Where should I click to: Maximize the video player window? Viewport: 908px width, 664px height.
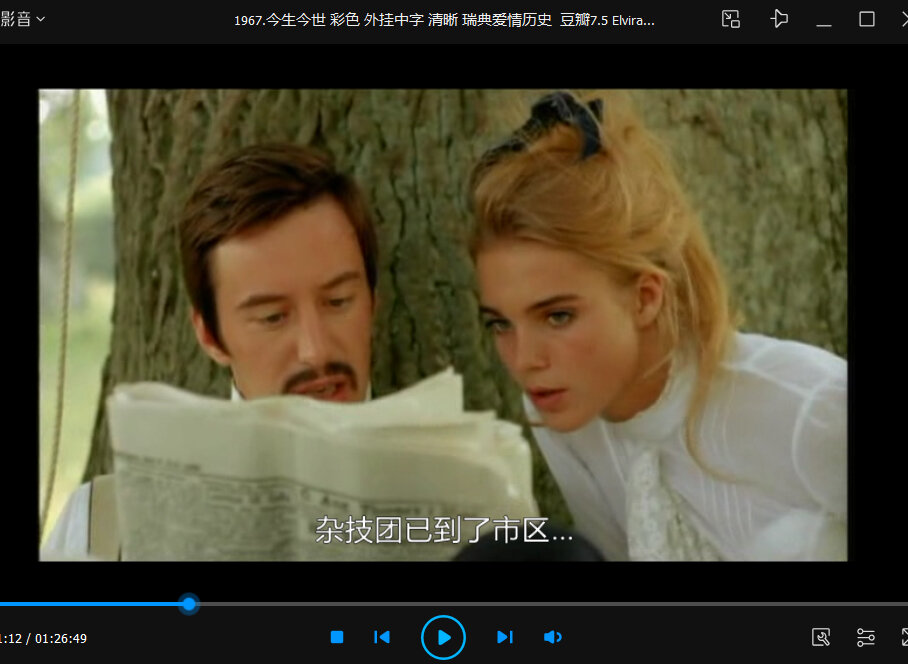click(867, 19)
